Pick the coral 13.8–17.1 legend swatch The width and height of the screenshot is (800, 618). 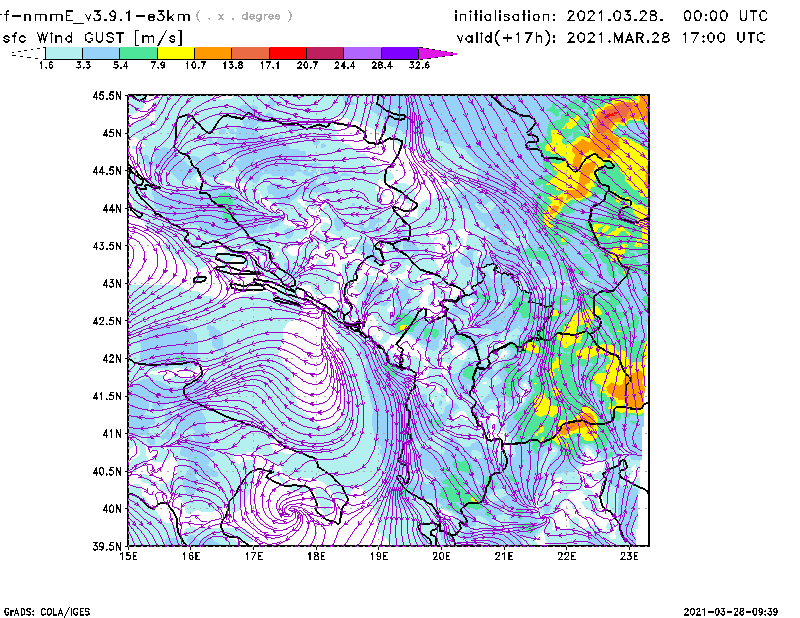(251, 53)
